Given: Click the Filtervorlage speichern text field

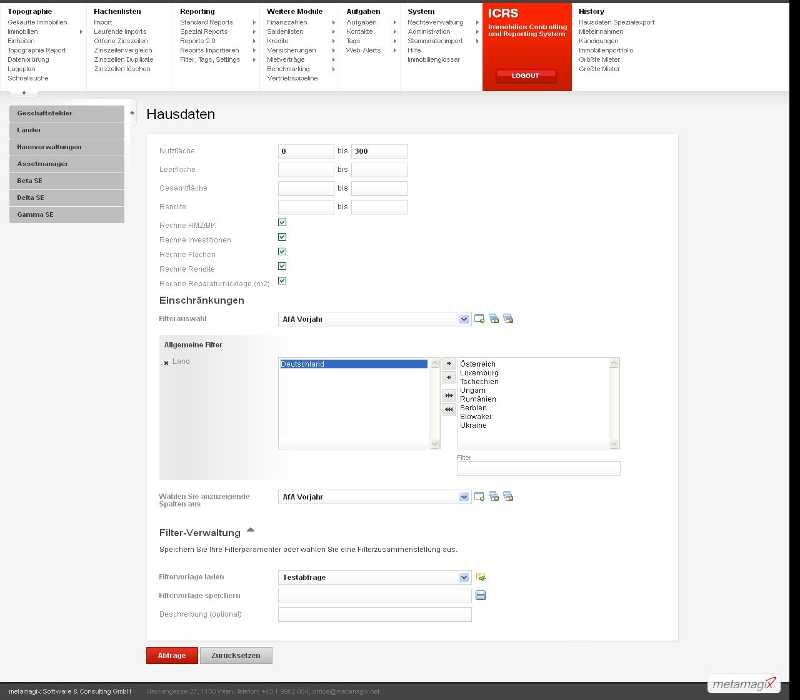Looking at the screenshot, I should pos(375,595).
